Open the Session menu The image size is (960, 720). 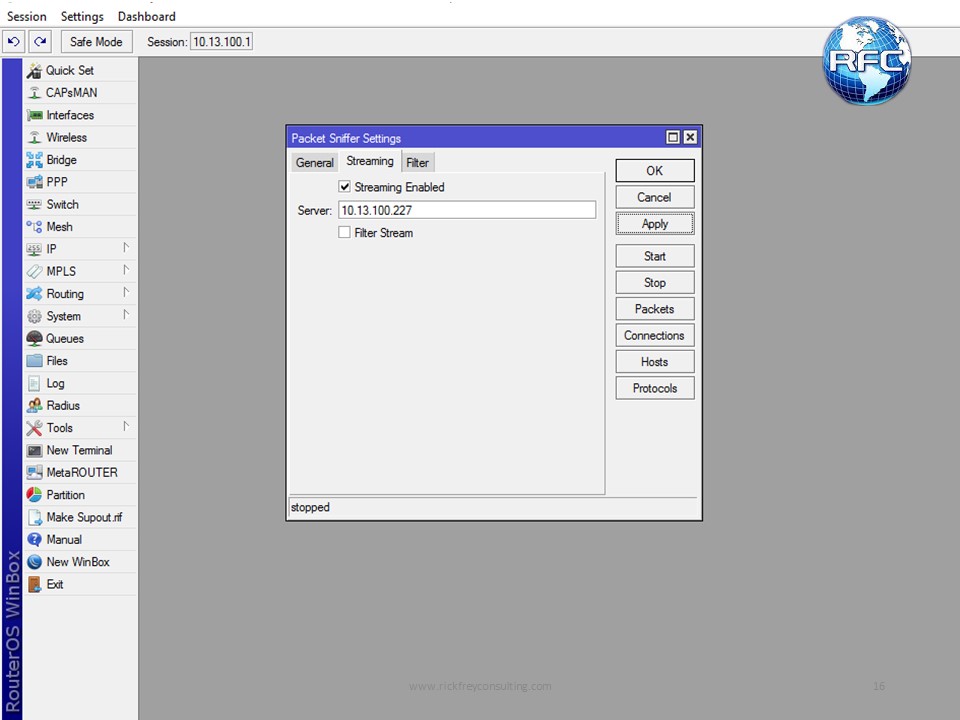tap(26, 17)
